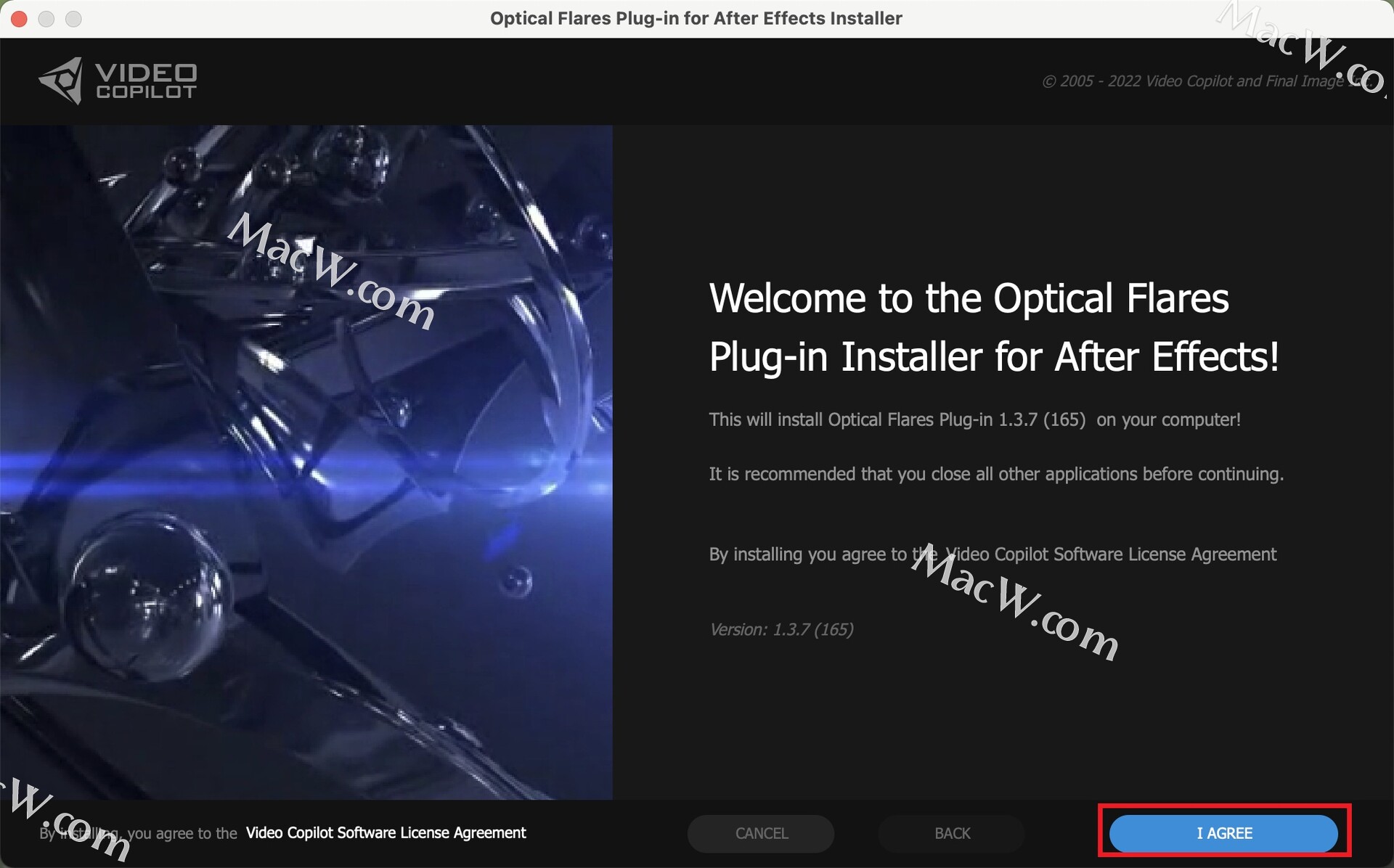Click the Version 1.3.7 (165) text

pos(781,629)
